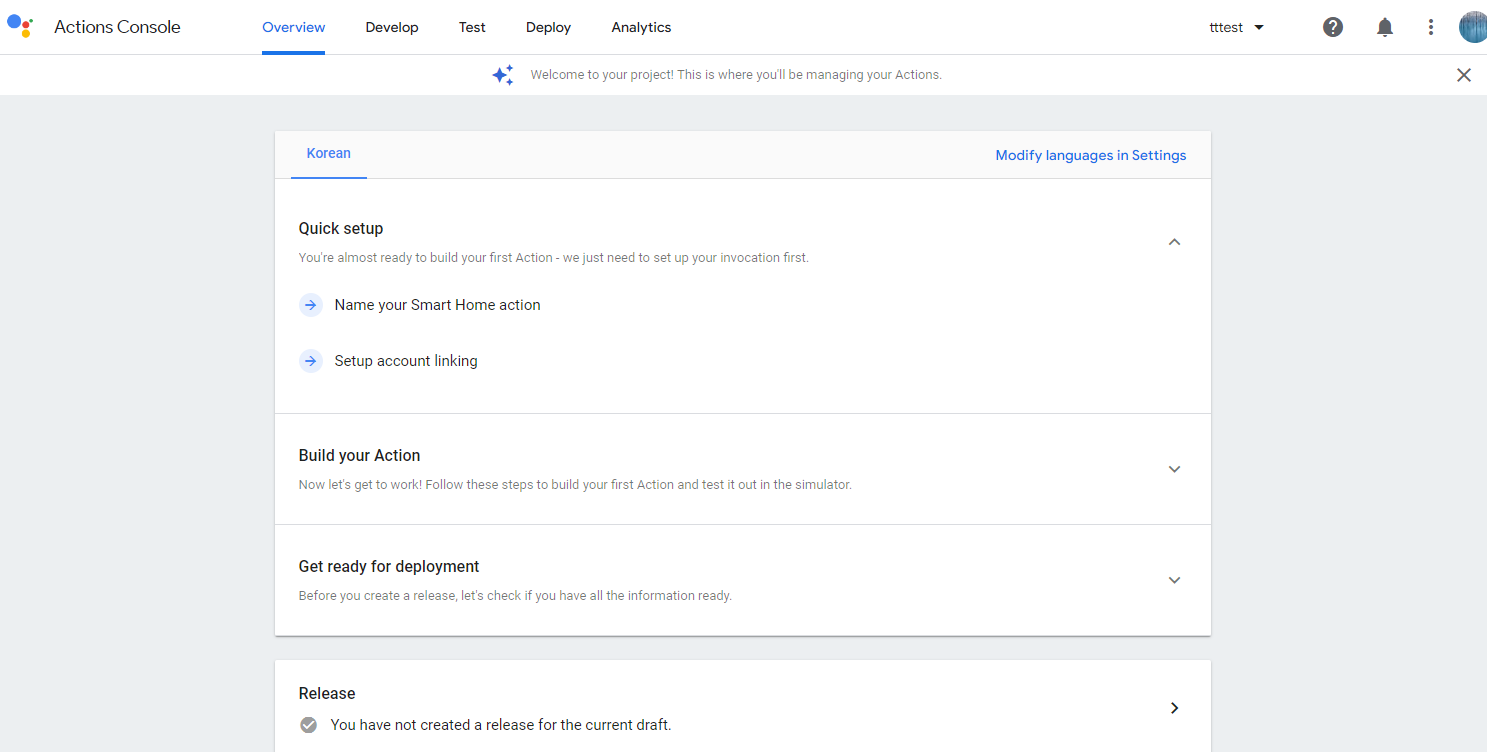1487x752 pixels.
Task: Click the check circle icon under Release
Action: click(x=309, y=725)
